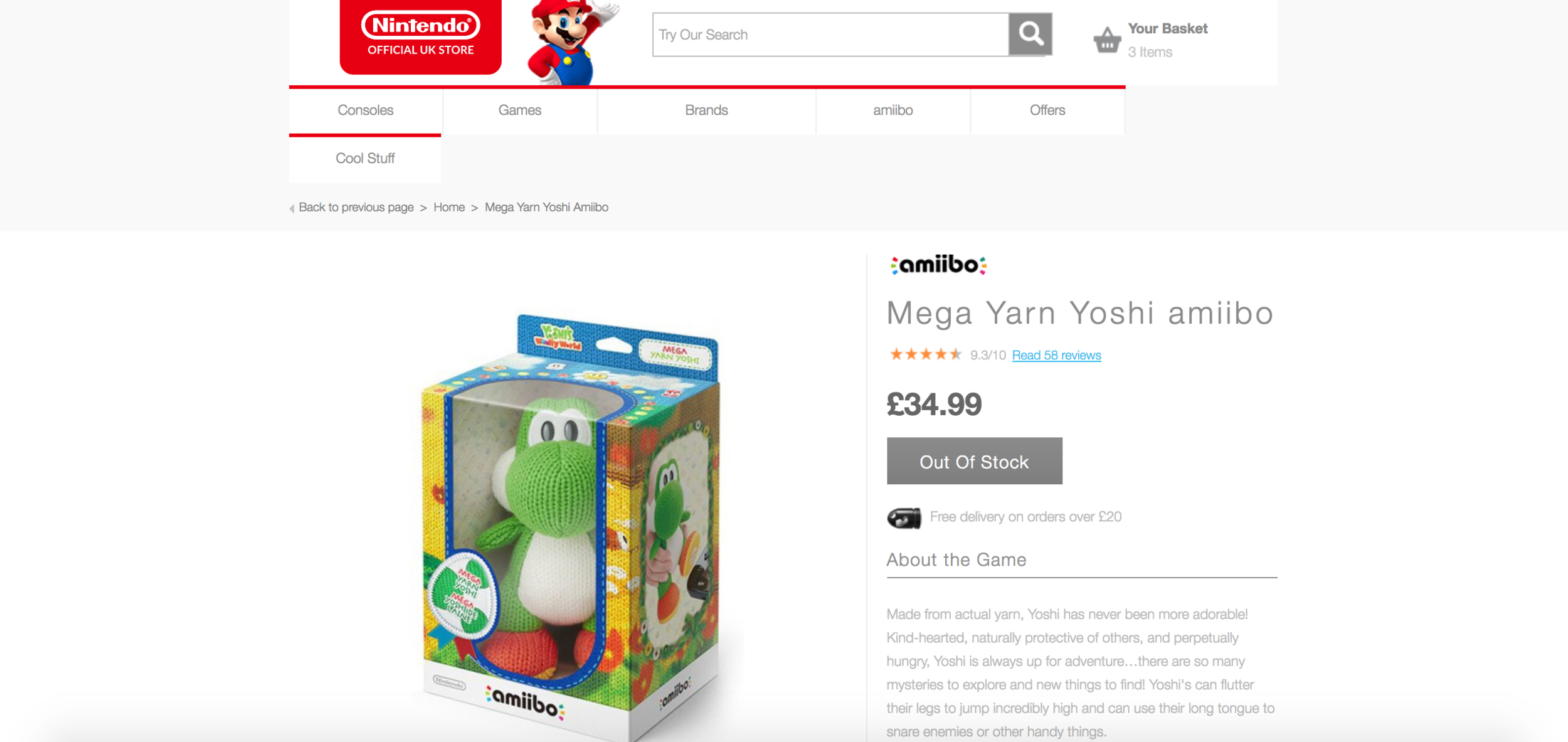The width and height of the screenshot is (1568, 742).
Task: Select the Cool Stuff navigation tab
Action: coord(365,159)
